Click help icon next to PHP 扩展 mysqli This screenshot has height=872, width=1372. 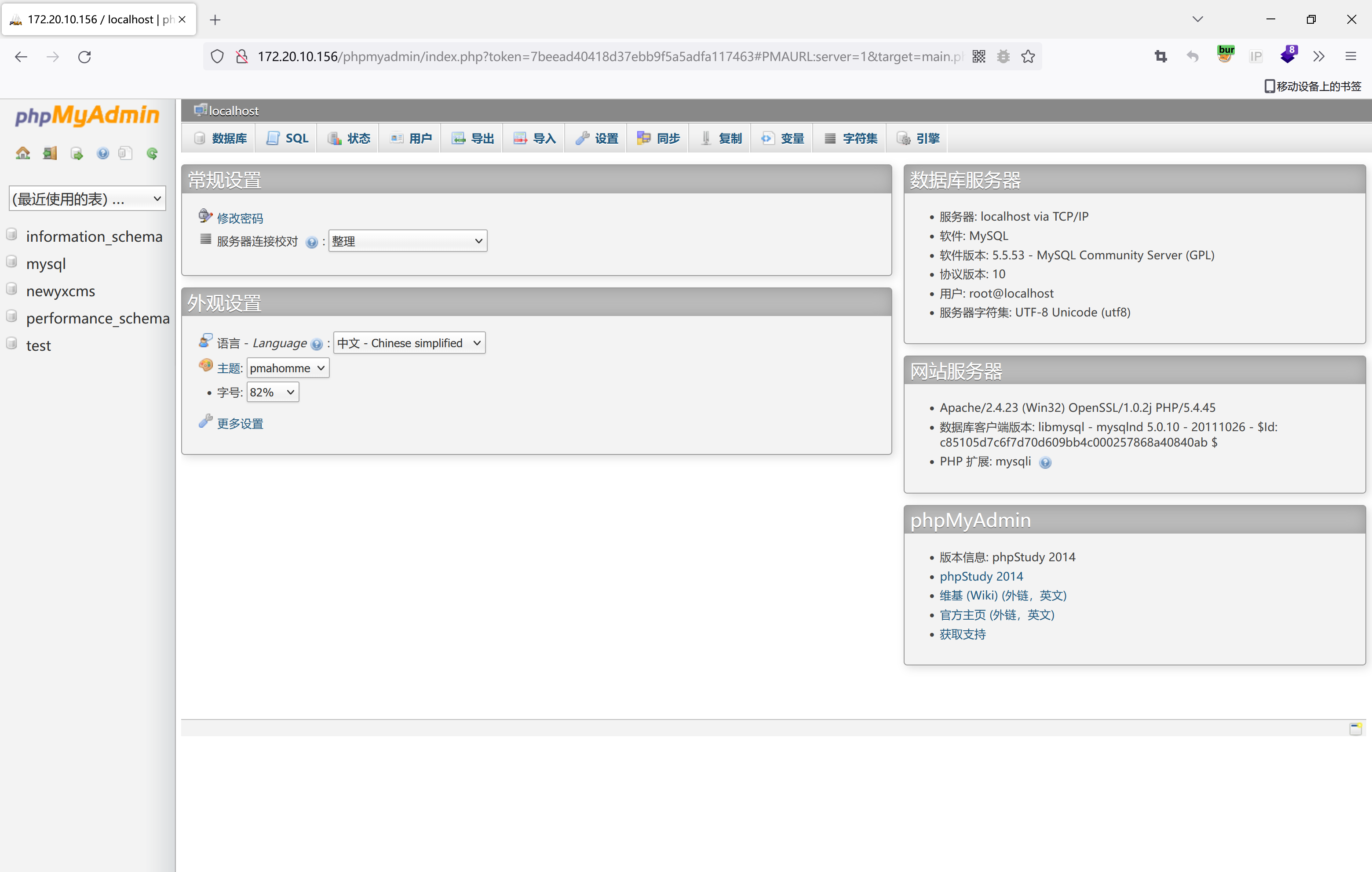[x=1046, y=462]
